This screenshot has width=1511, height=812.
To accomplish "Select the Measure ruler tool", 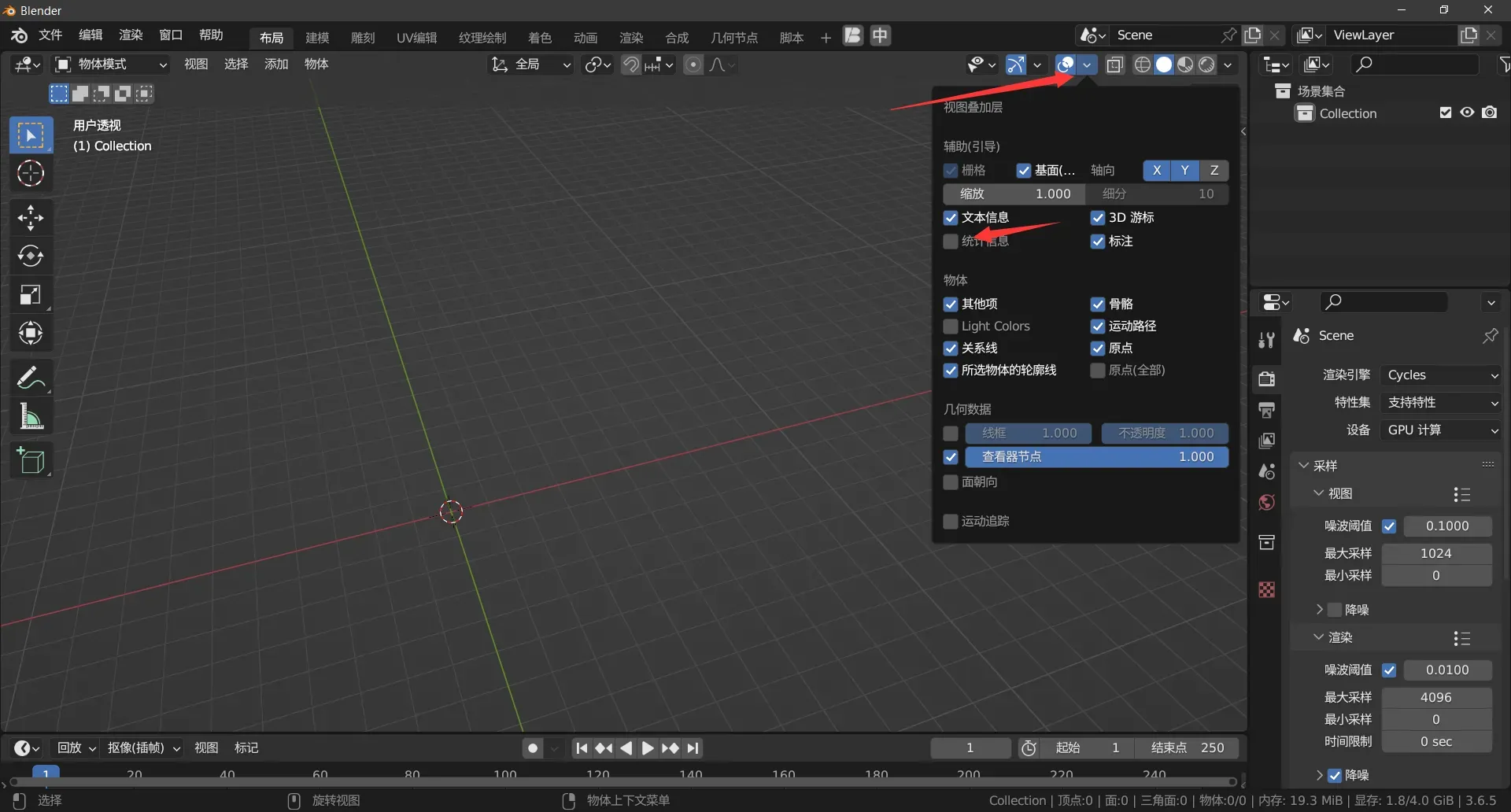I will tap(31, 417).
